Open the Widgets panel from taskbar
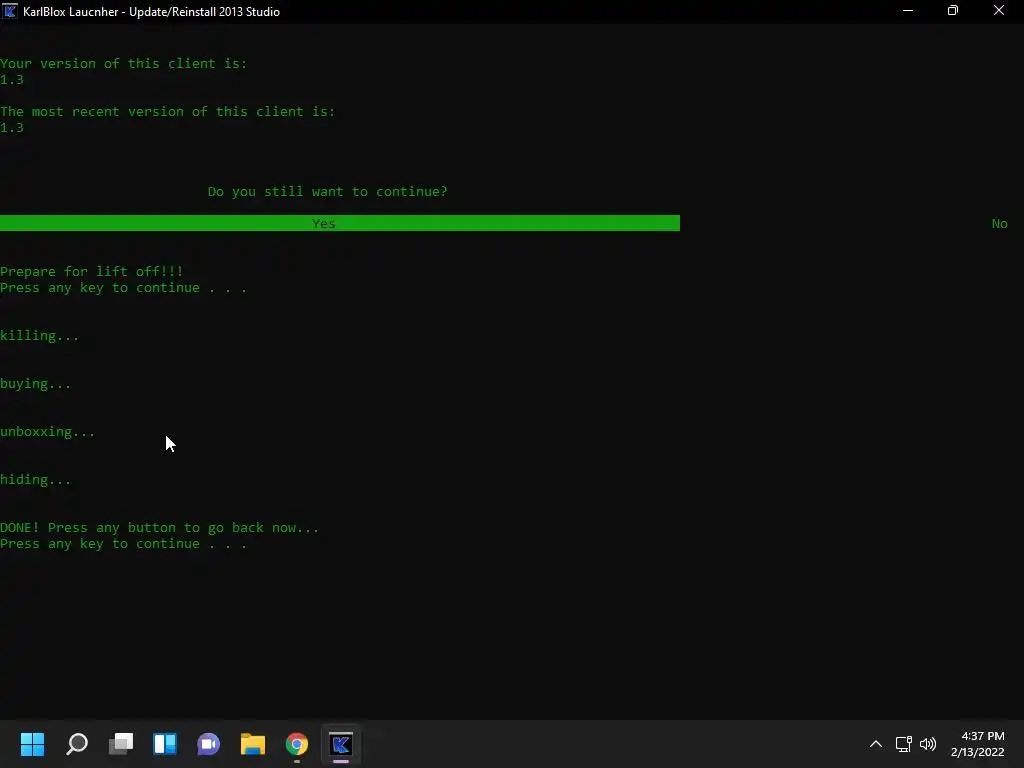This screenshot has width=1024, height=768. coord(165,744)
